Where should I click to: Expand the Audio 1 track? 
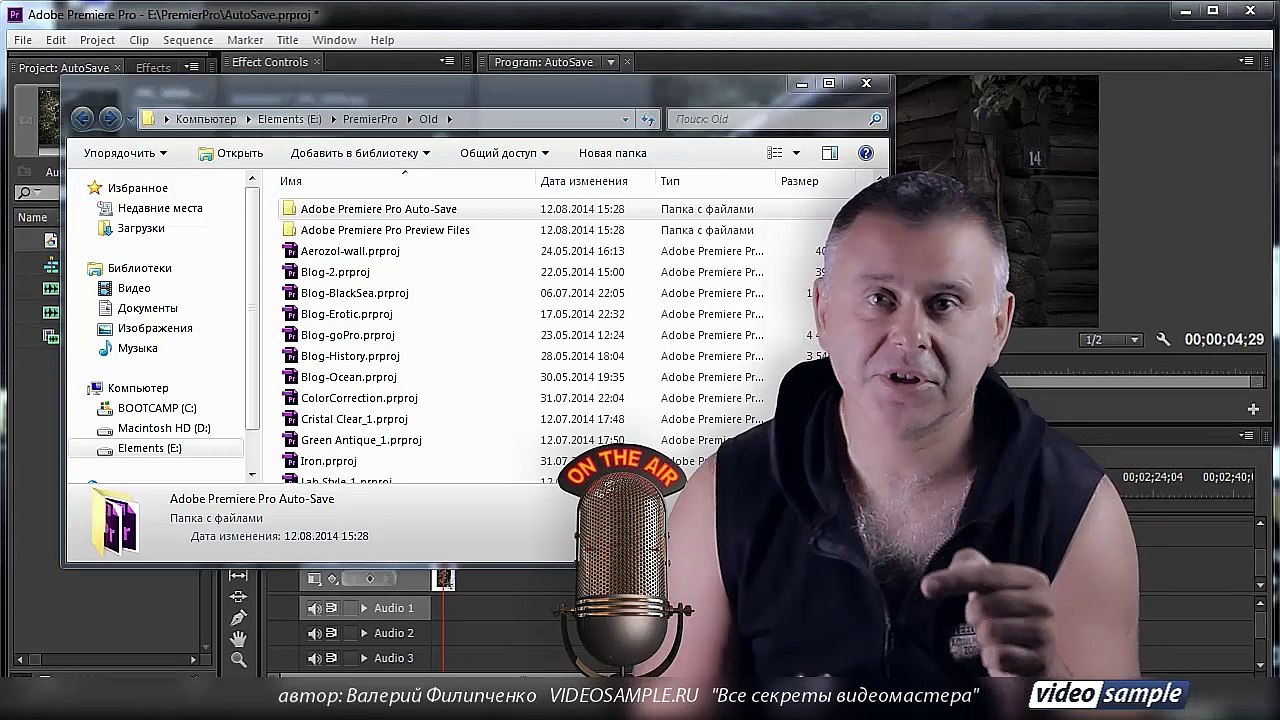pos(364,608)
